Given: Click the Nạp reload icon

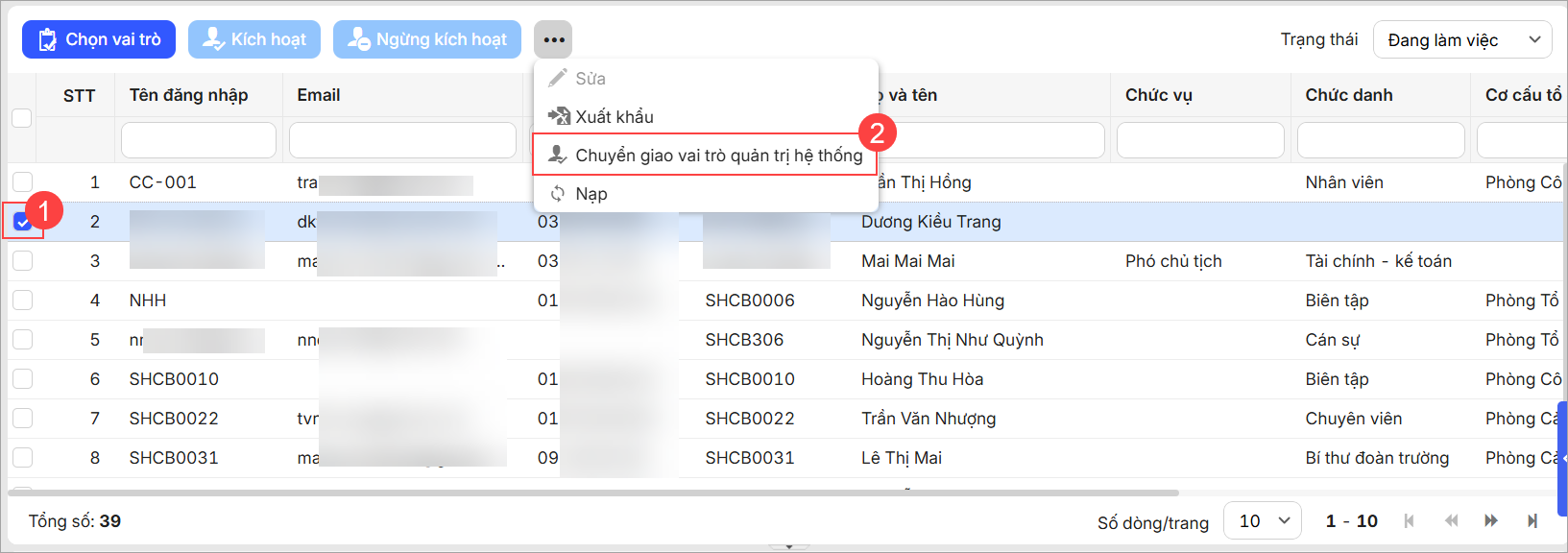Looking at the screenshot, I should pos(558,194).
